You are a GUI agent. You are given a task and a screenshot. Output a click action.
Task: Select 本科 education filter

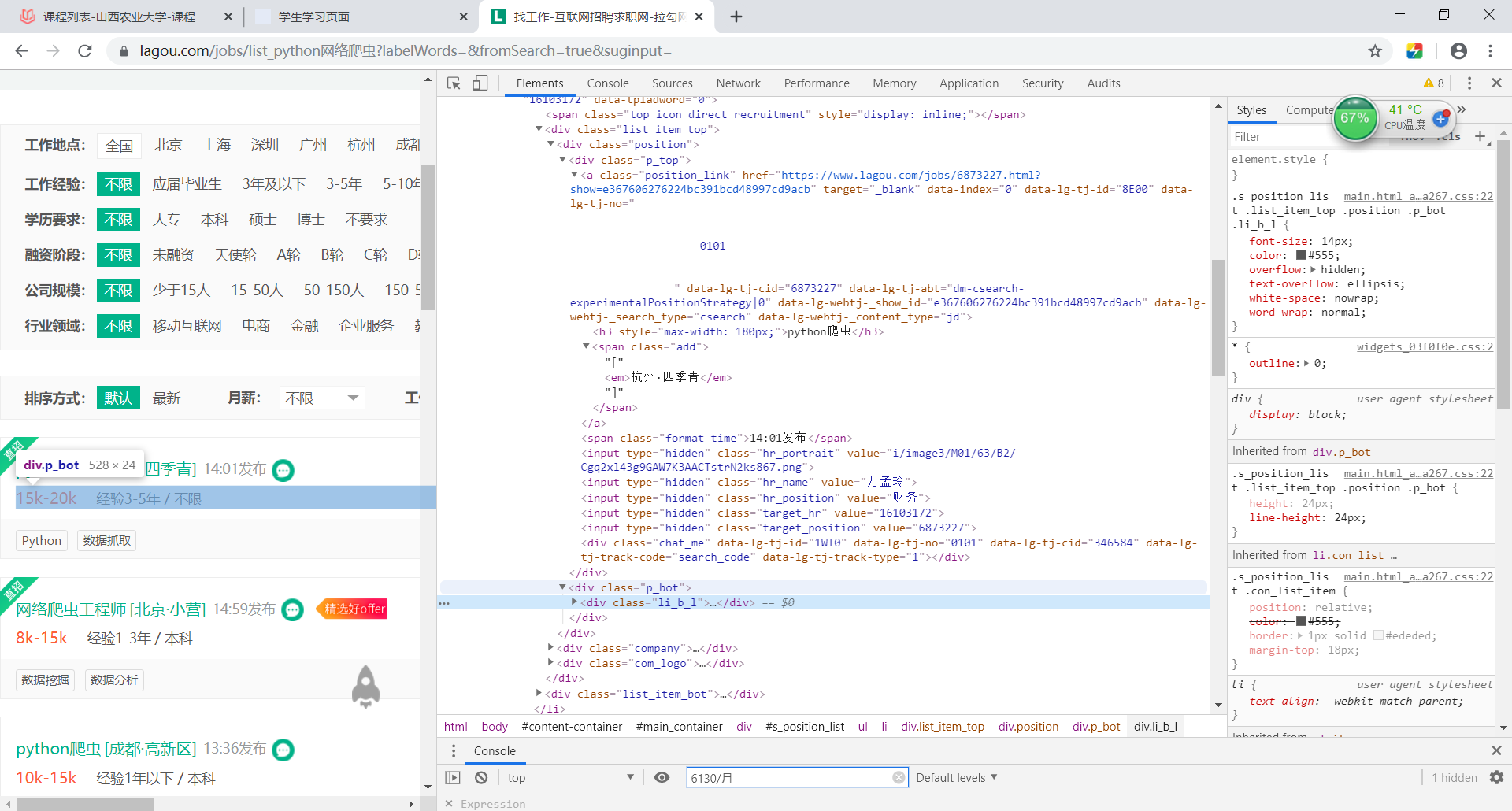[x=214, y=220]
